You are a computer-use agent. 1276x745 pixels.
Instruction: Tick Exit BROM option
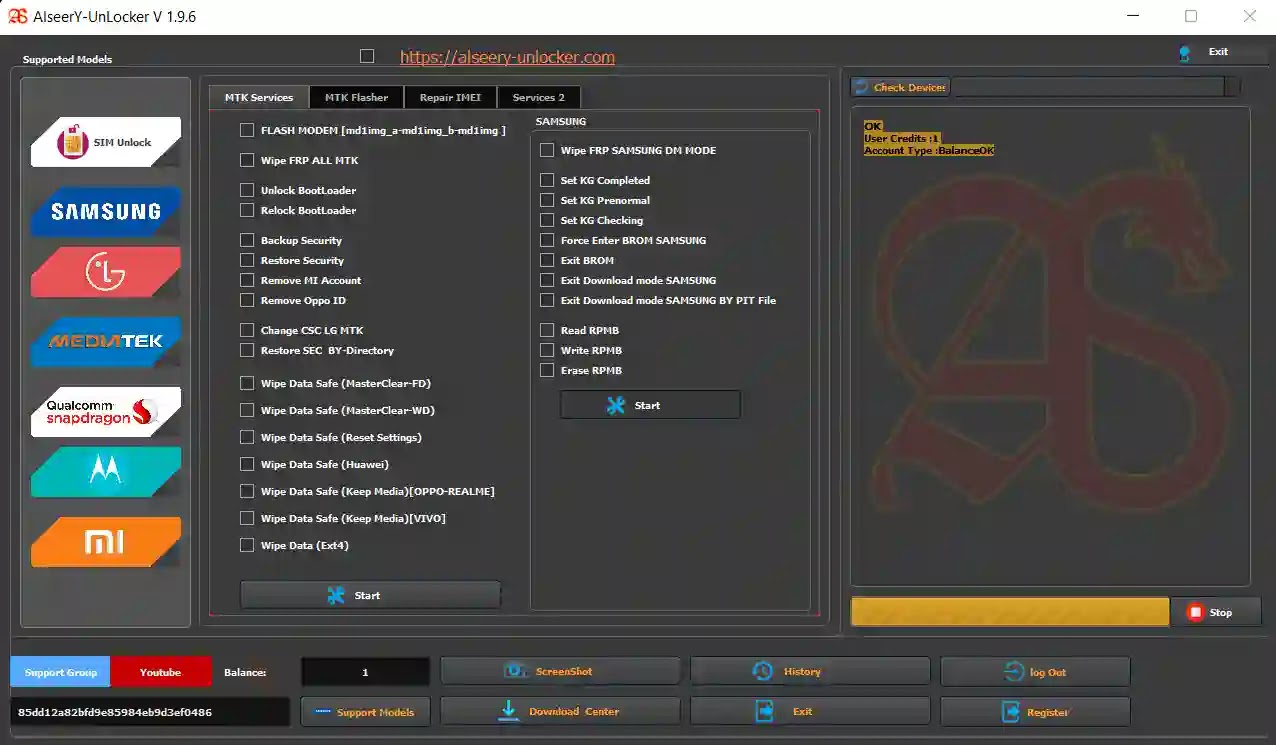pyautogui.click(x=547, y=260)
